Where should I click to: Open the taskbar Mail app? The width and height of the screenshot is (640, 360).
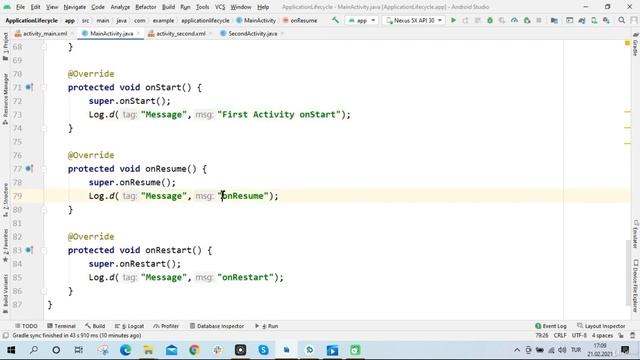pyautogui.click(x=171, y=350)
